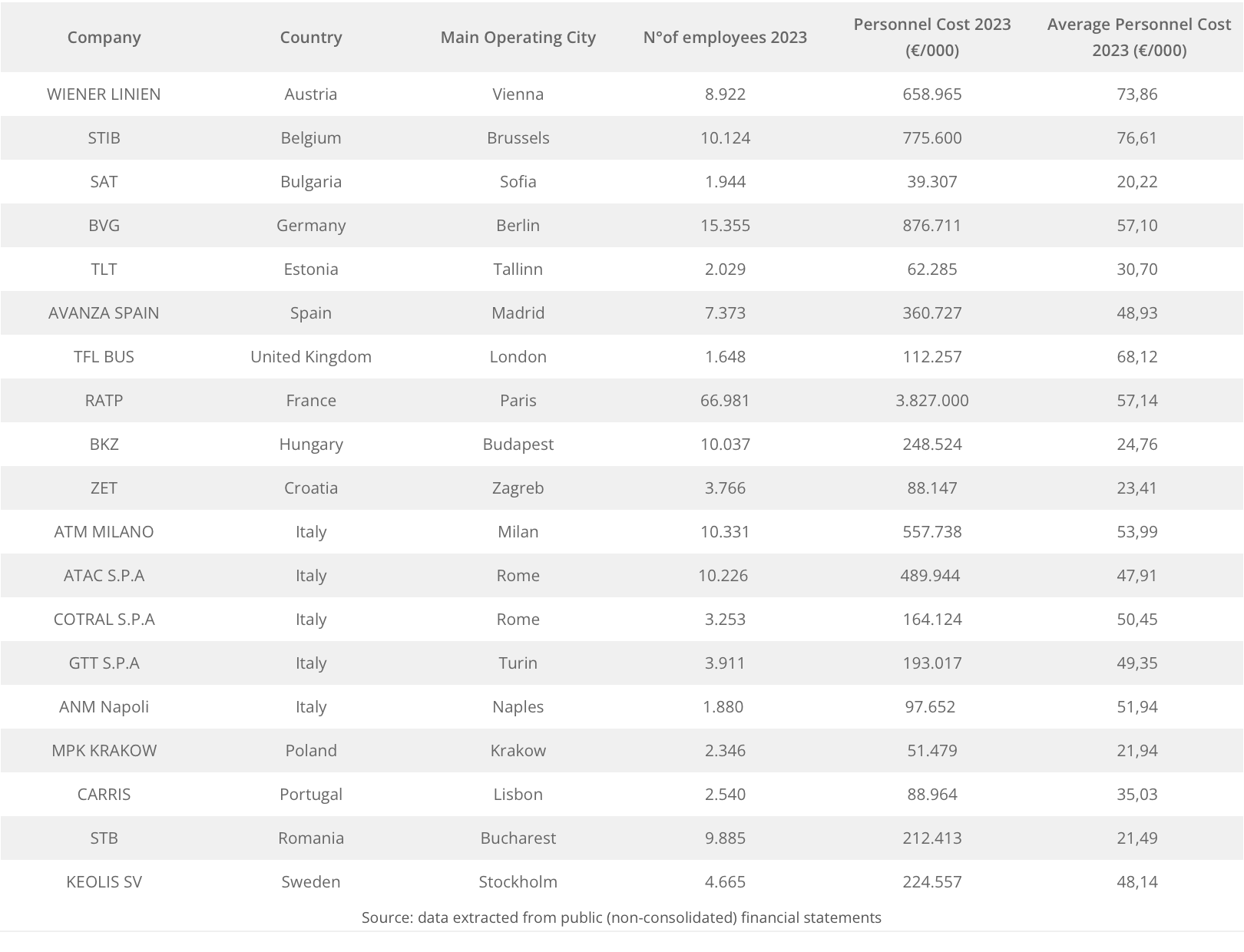Select the ATM MILANO company cell
This screenshot has height=952, width=1244.
[x=104, y=532]
